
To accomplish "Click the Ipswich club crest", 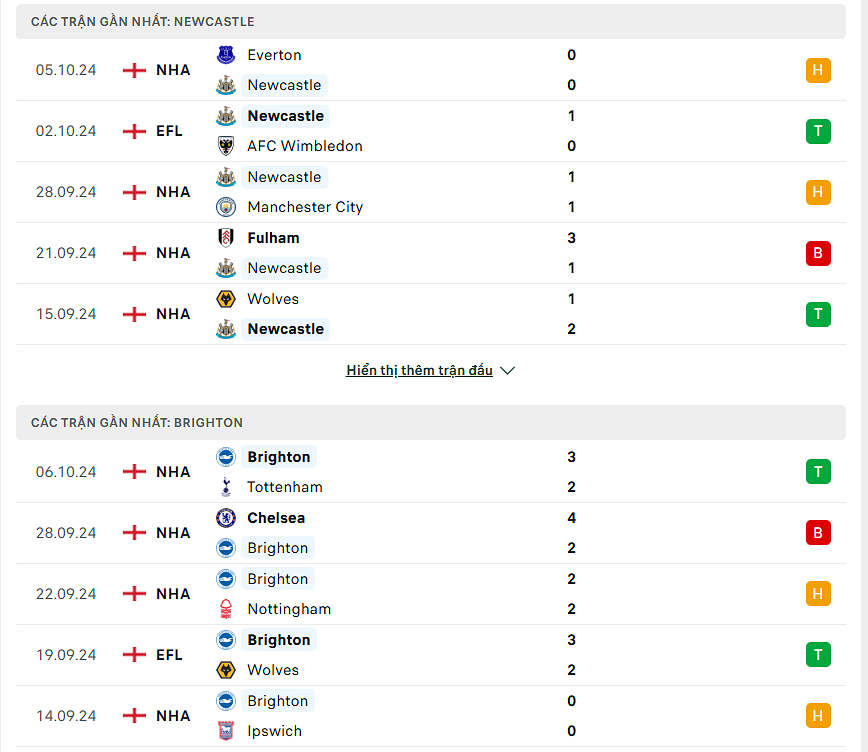I will [x=226, y=731].
